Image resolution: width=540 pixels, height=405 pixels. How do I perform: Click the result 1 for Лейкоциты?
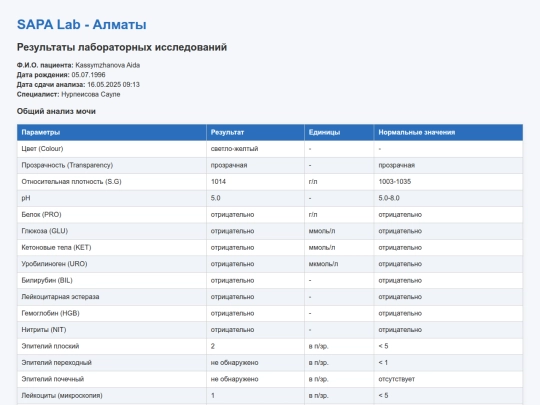point(213,396)
